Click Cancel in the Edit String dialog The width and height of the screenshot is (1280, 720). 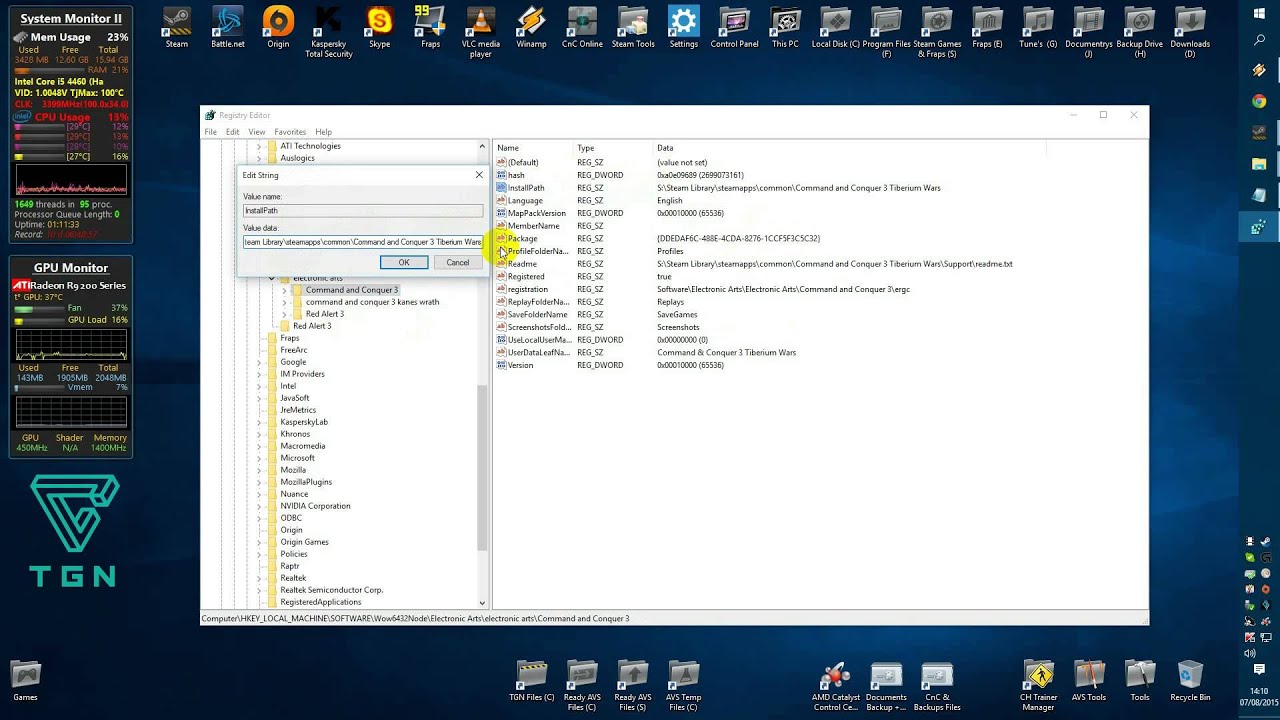coord(458,262)
